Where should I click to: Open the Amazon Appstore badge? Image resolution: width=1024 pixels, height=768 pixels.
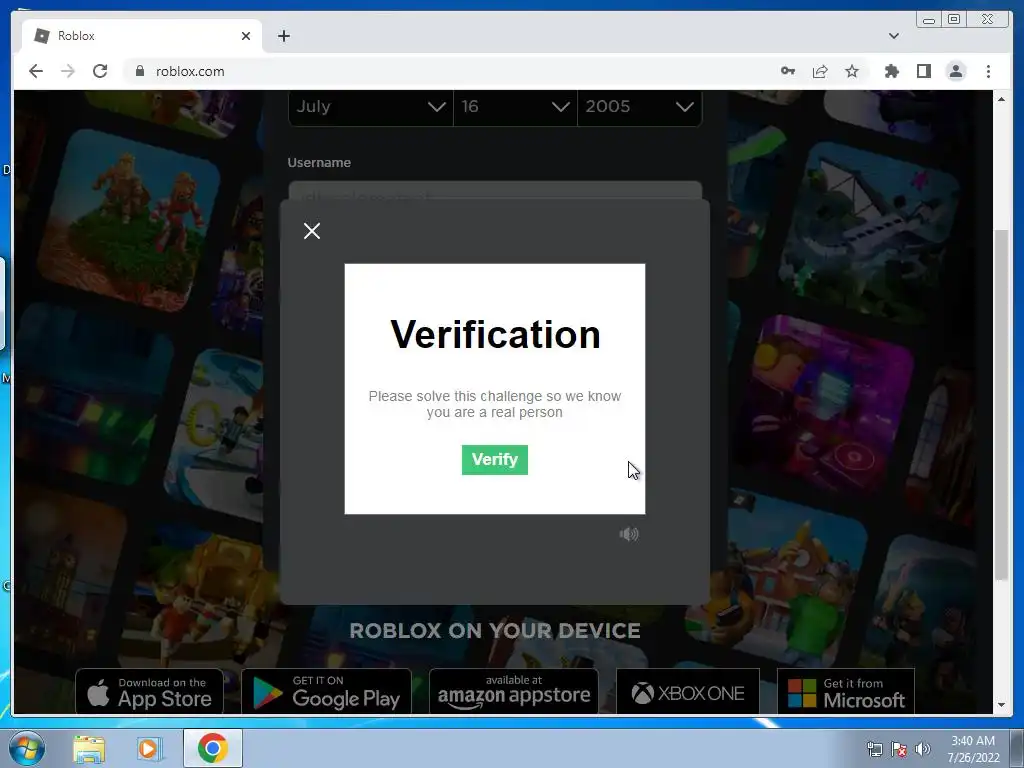point(514,691)
